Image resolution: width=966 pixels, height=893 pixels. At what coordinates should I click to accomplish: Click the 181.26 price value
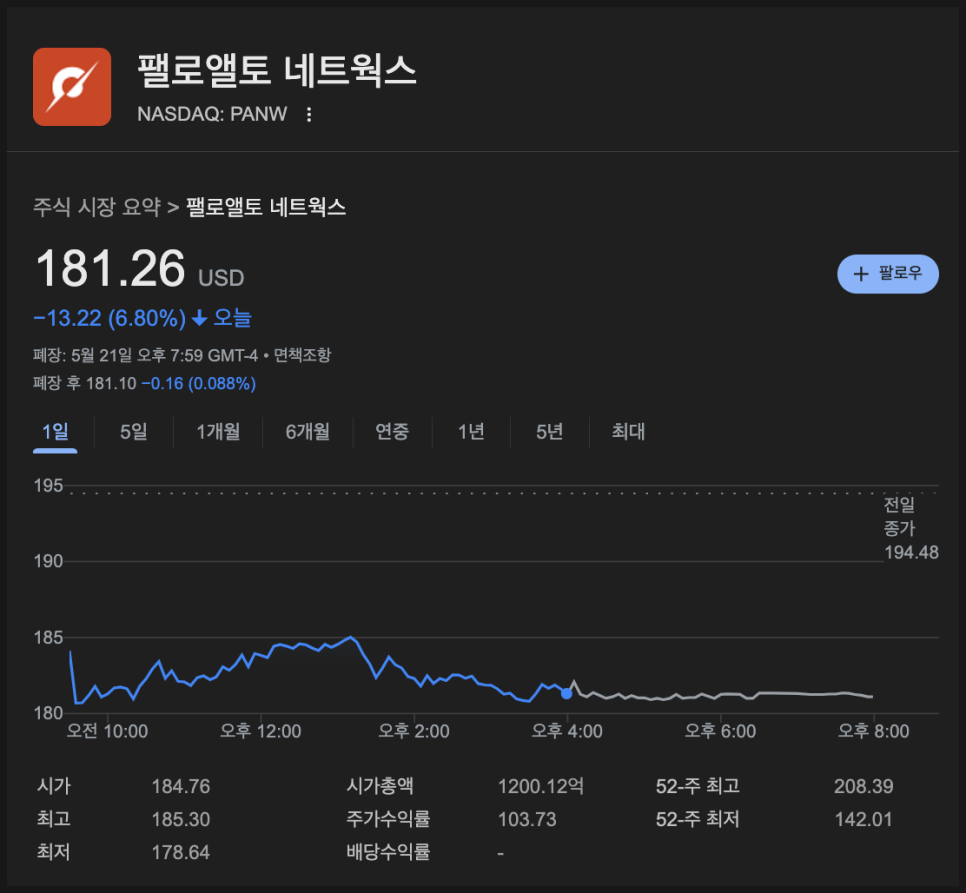[x=110, y=269]
